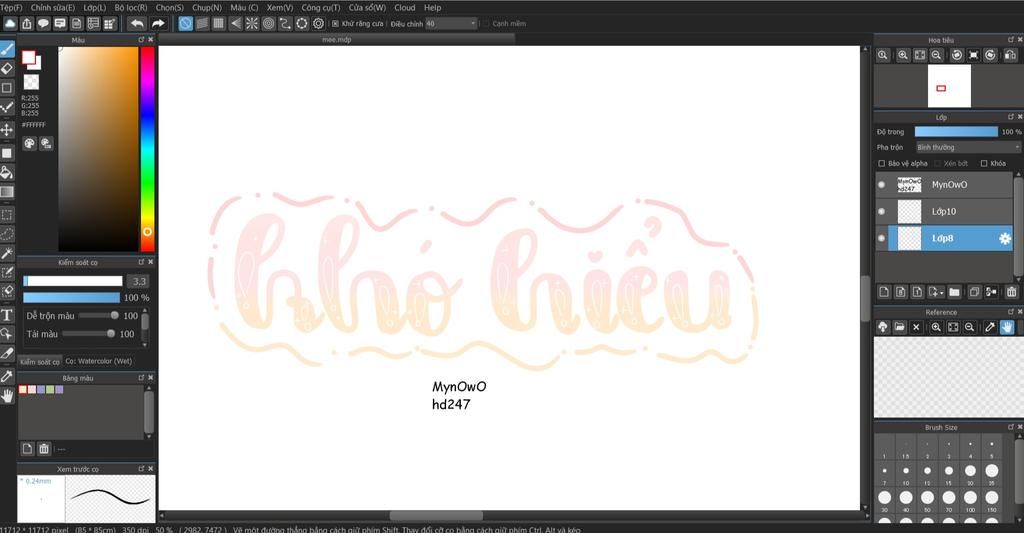Adjust the Độ trong opacity slider
The image size is (1024, 533).
[x=956, y=132]
